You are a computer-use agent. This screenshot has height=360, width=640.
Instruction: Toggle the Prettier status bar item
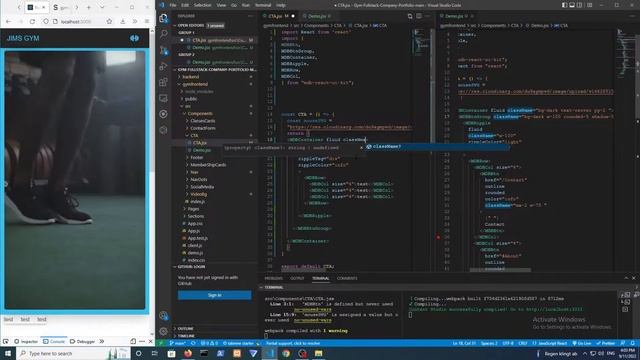tap(606, 343)
